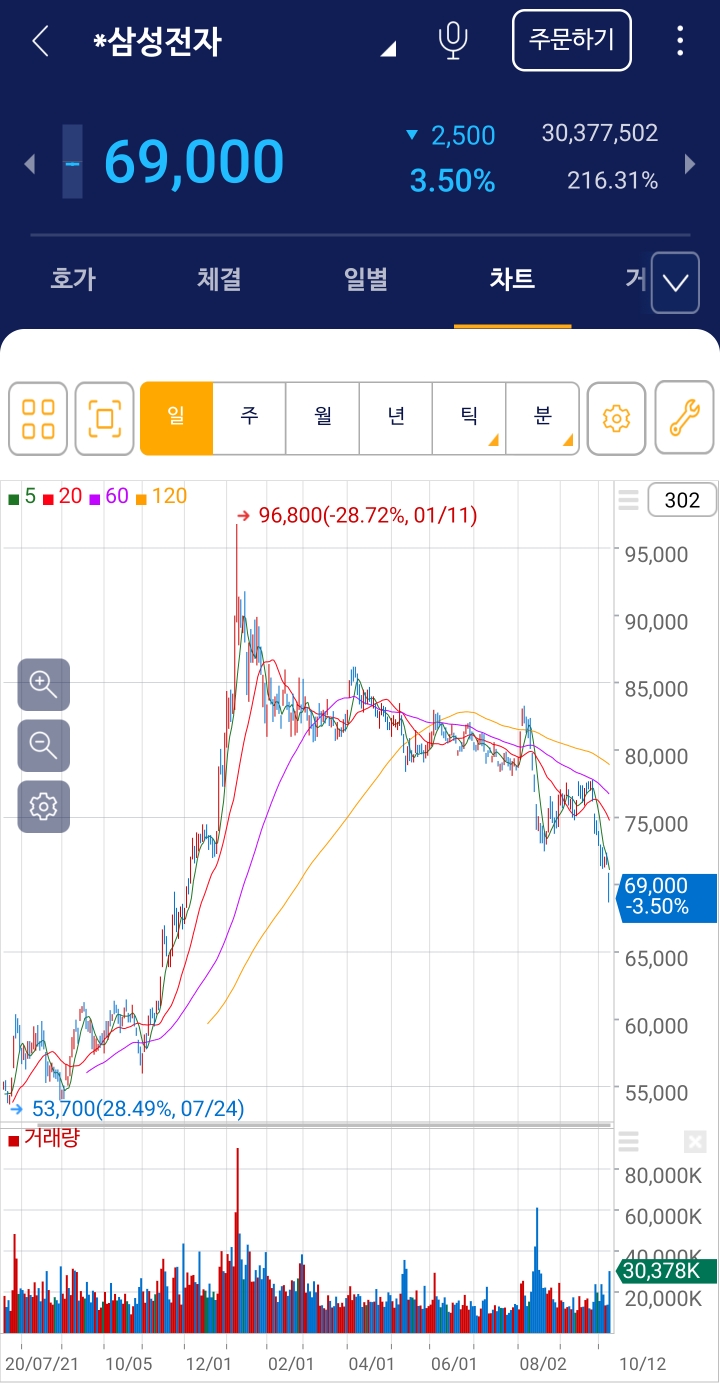Image resolution: width=720 pixels, height=1383 pixels.
Task: Tap the 60-day moving average legend
Action: [x=109, y=496]
